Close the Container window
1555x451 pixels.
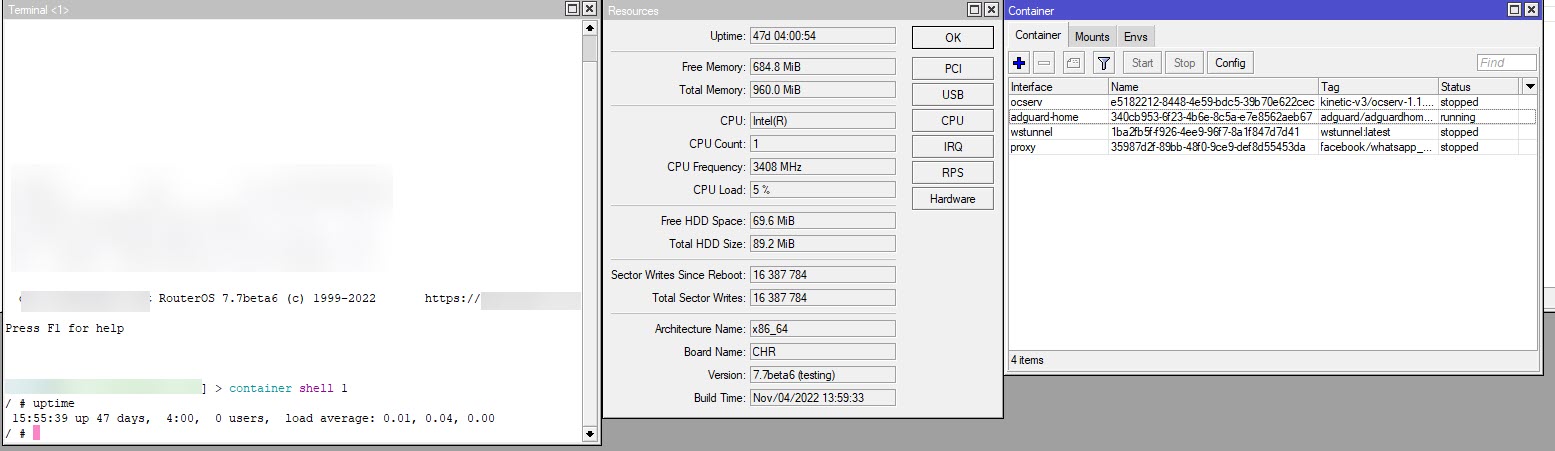tap(1531, 9)
